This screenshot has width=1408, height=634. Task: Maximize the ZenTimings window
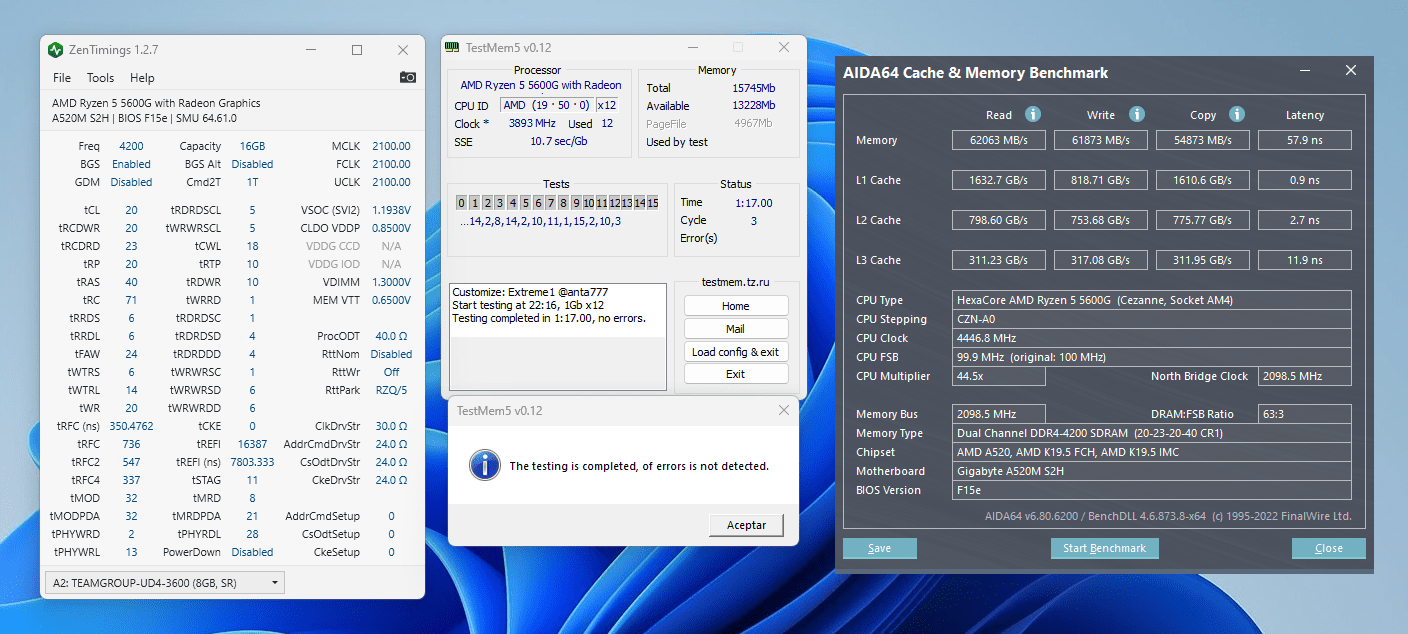click(357, 50)
